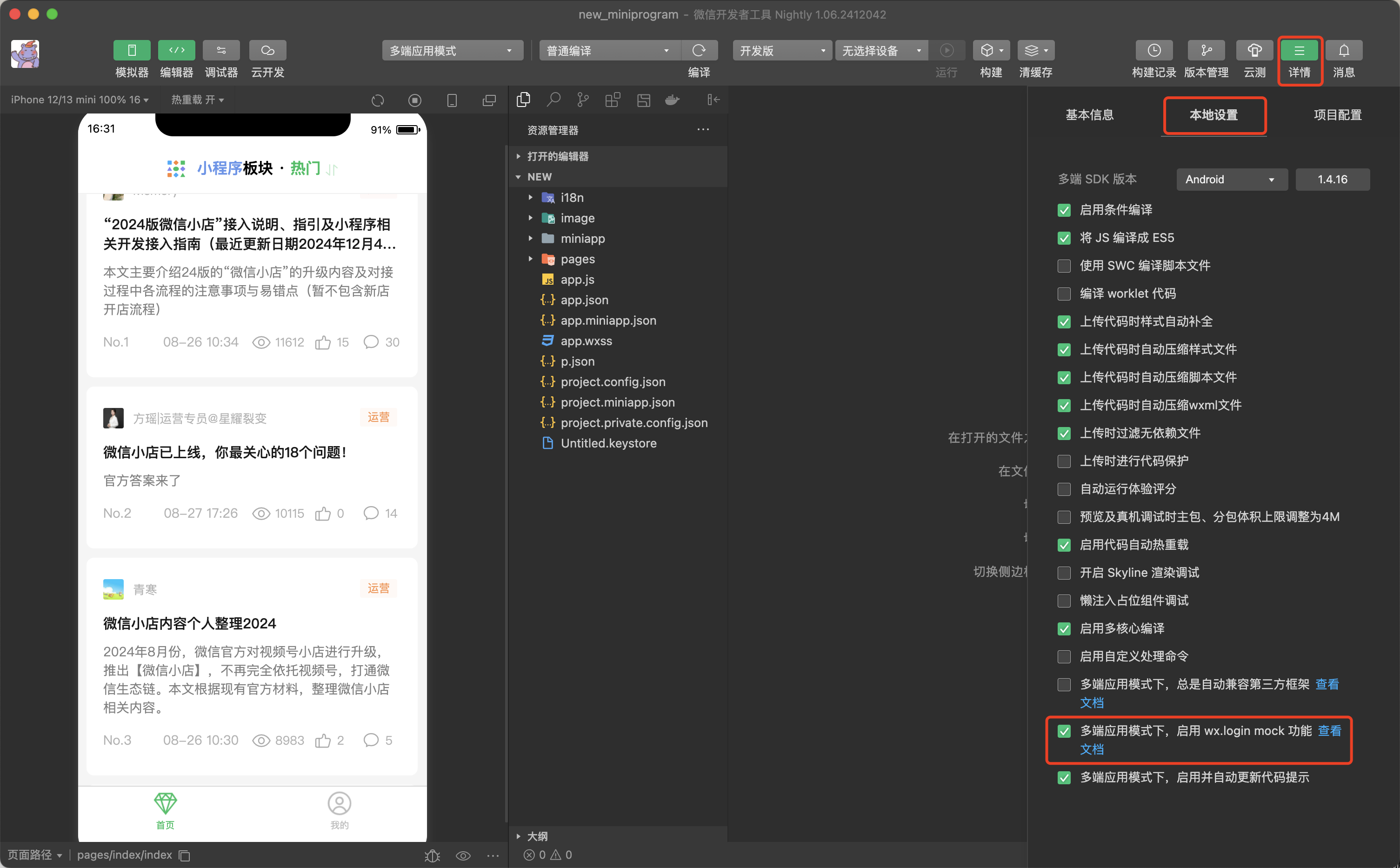This screenshot has width=1400, height=868.
Task: Copy the page path icon next to pages/index/index
Action: click(184, 855)
